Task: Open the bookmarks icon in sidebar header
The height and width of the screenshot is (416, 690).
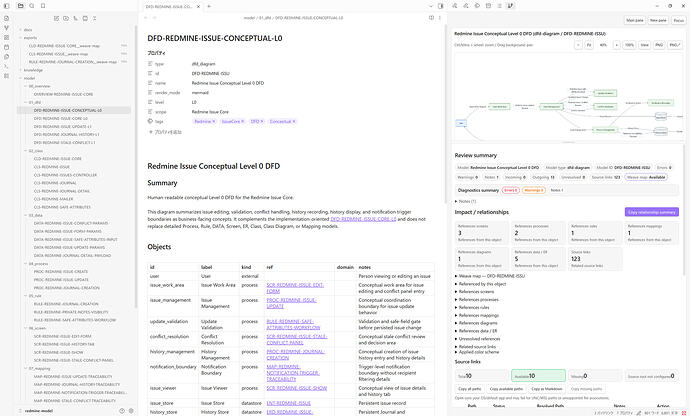Action: tap(43, 6)
